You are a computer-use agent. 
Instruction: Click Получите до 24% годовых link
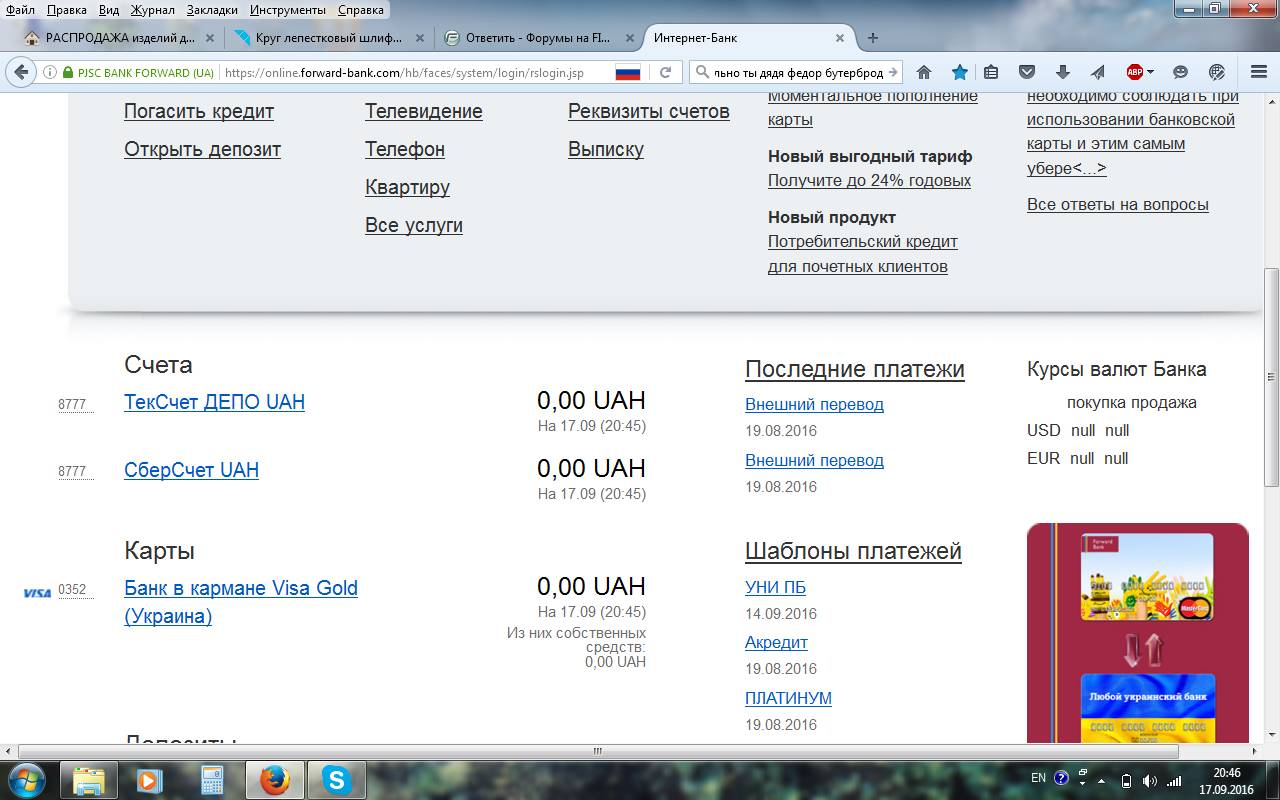tap(869, 181)
